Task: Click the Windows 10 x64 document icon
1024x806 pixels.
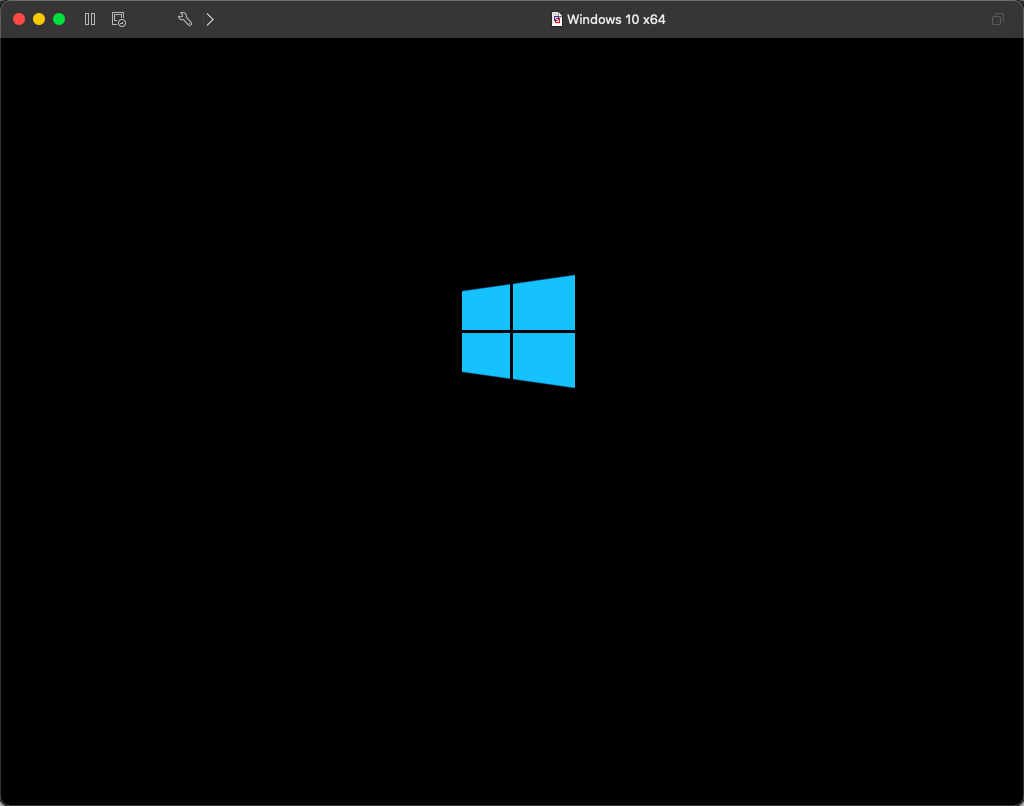Action: [x=556, y=20]
